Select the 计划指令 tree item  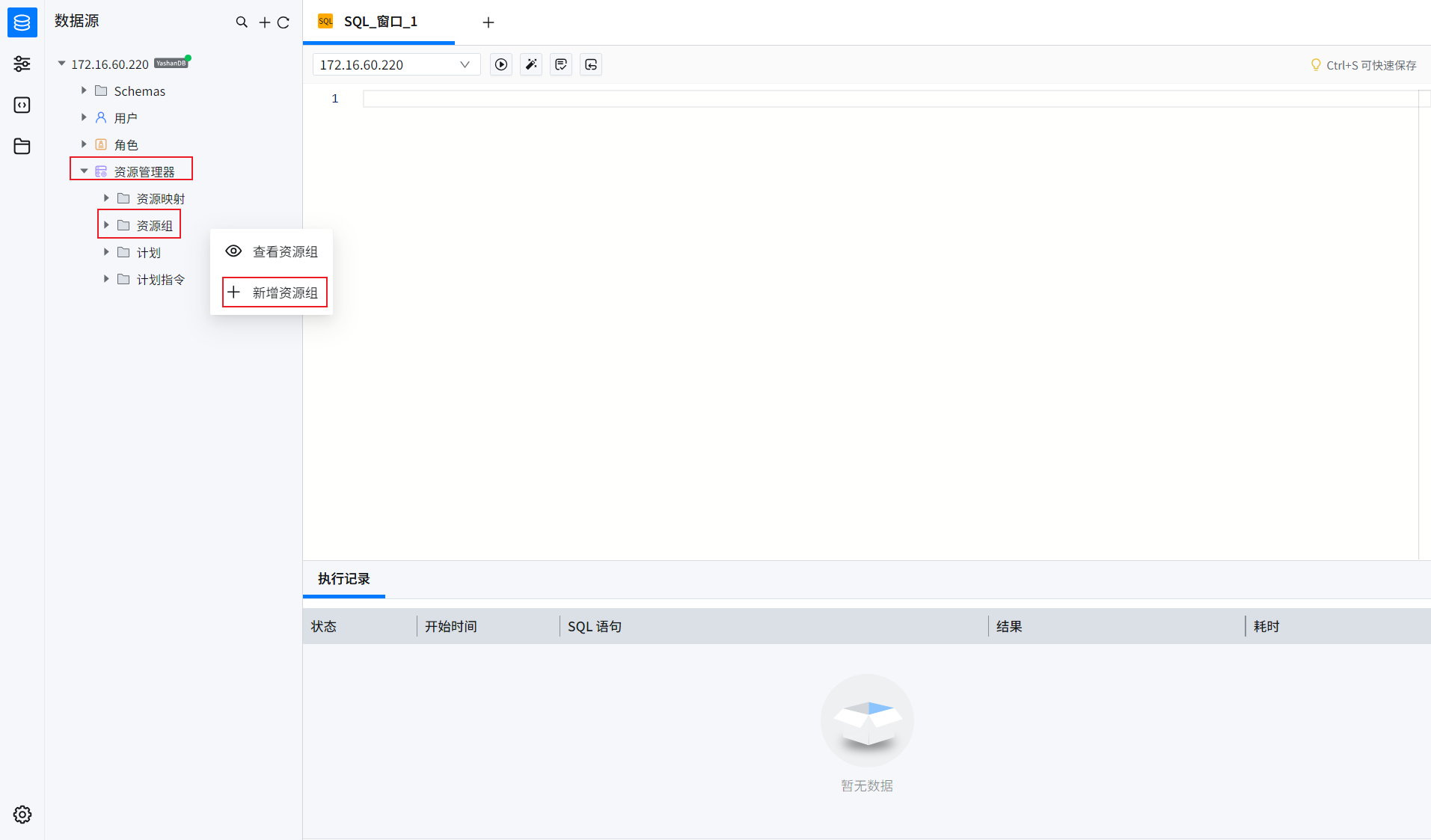click(x=161, y=280)
